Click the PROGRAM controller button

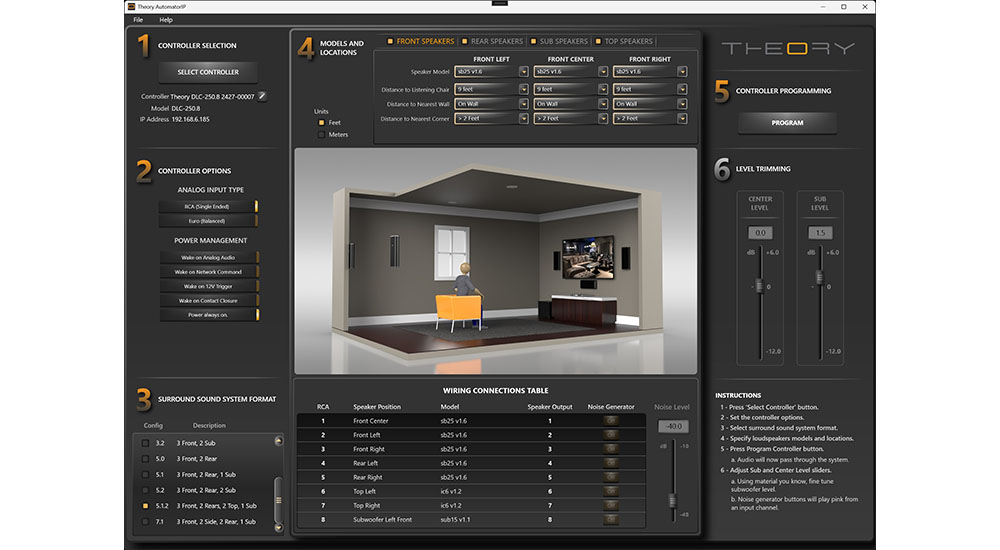787,123
